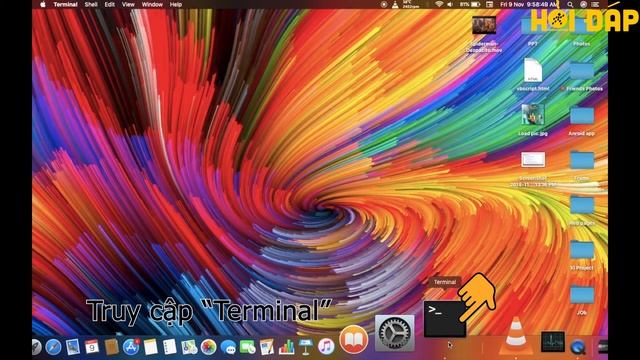The height and width of the screenshot is (360, 640).
Task: Open System Preferences from the Dock
Action: pos(394,333)
